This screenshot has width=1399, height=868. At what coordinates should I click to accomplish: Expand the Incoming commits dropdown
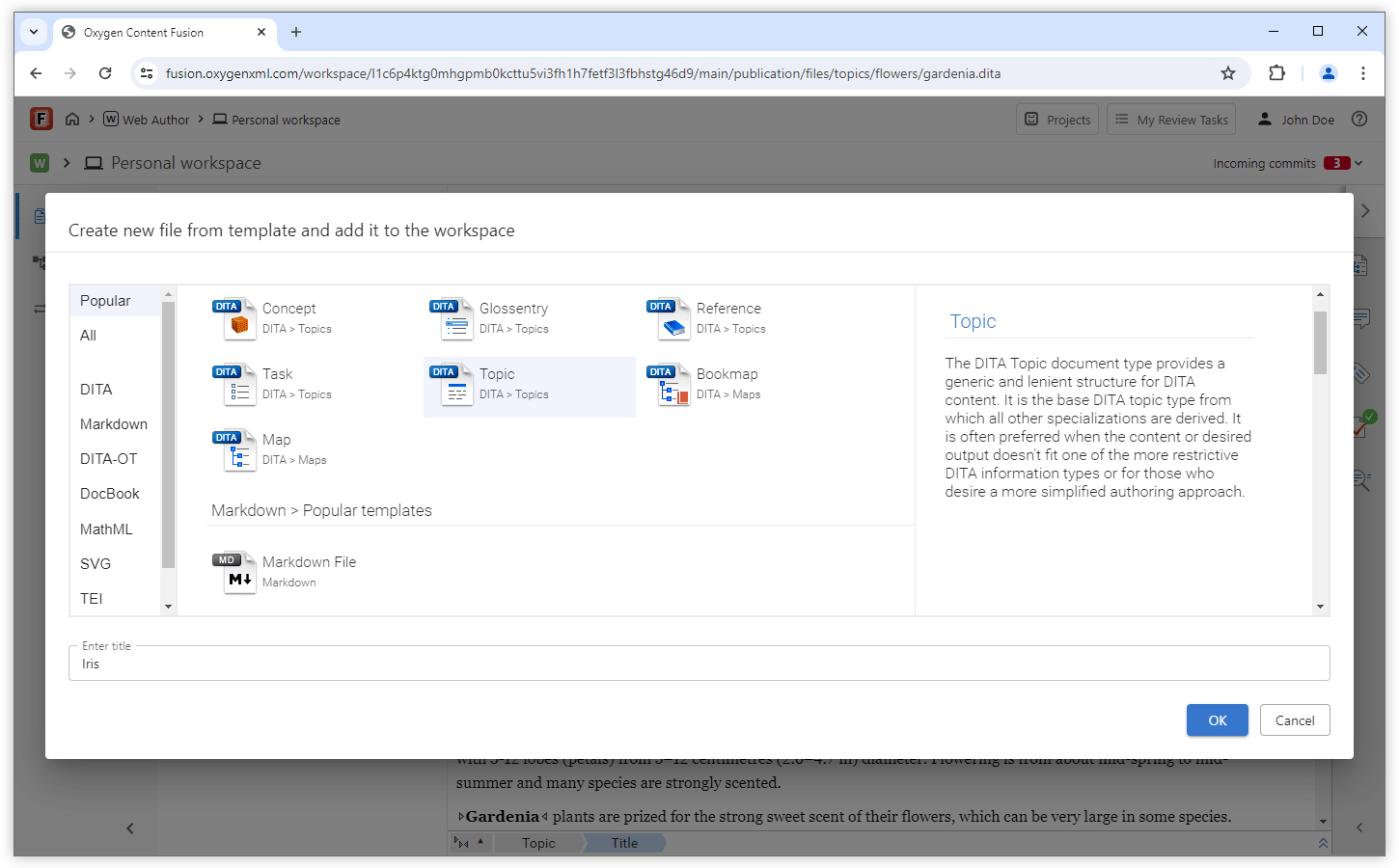pos(1358,163)
